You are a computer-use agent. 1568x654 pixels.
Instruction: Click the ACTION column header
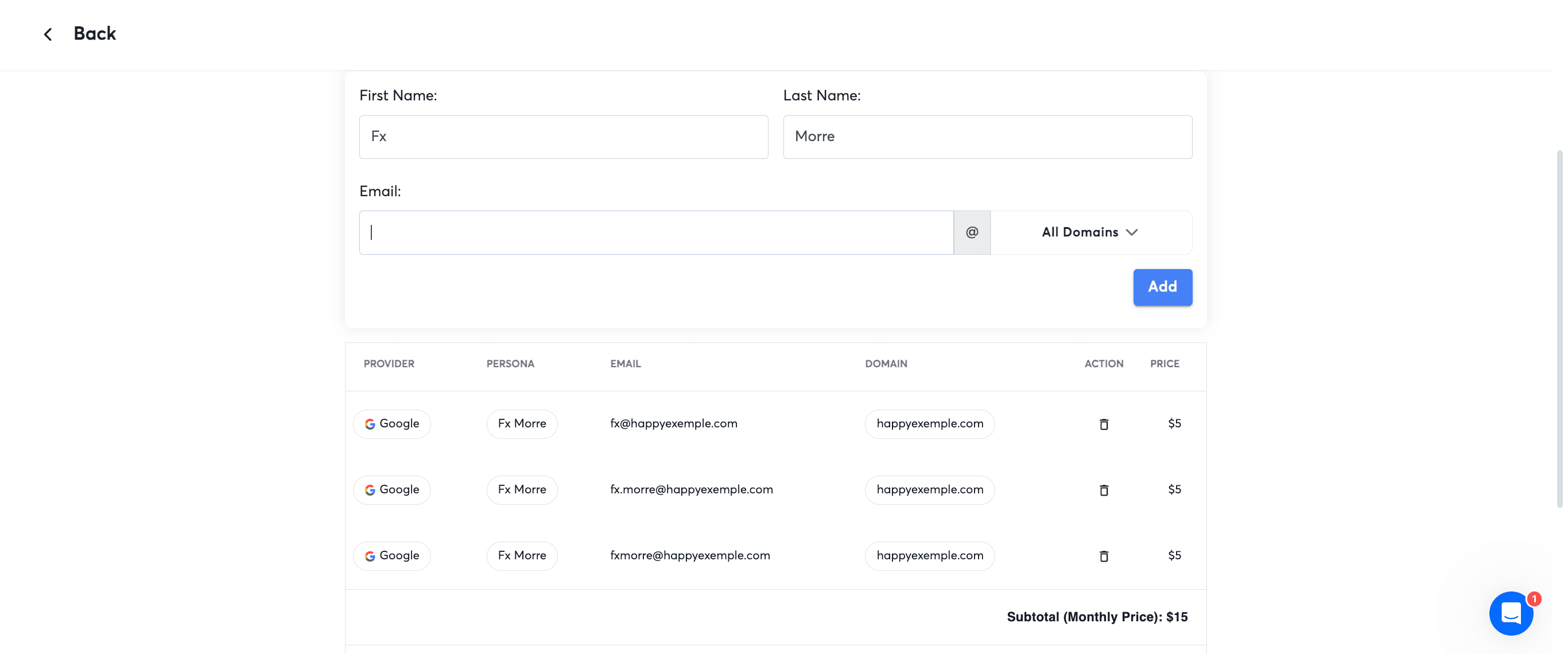click(x=1104, y=364)
